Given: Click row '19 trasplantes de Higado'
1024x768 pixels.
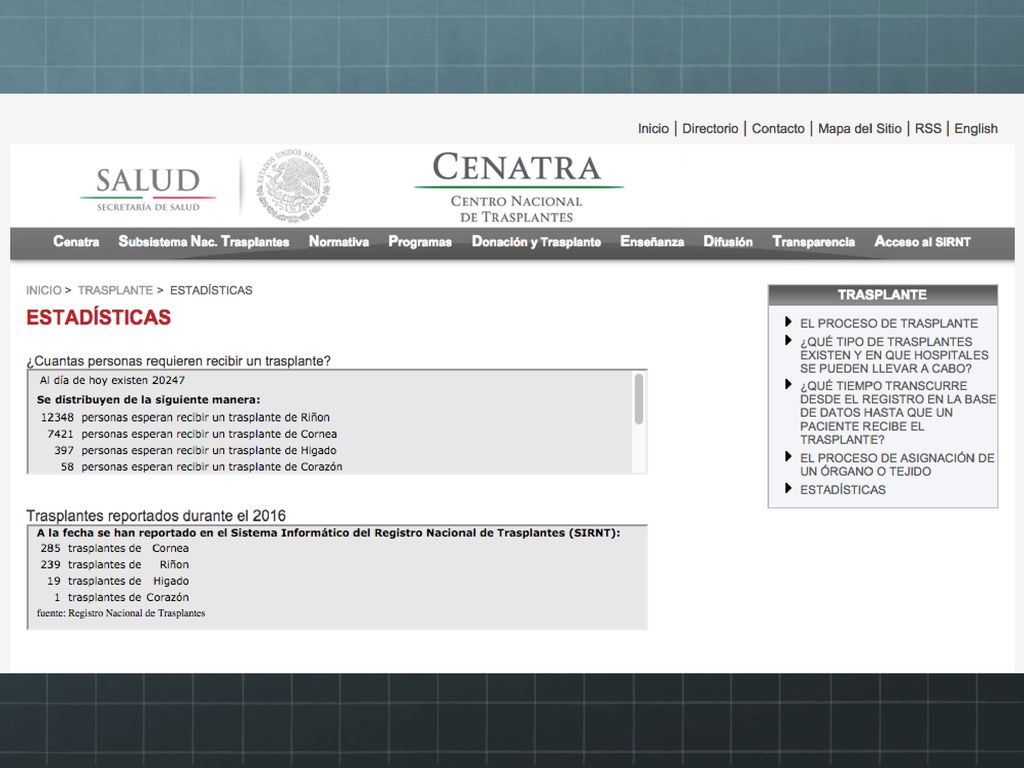Looking at the screenshot, I should pyautogui.click(x=118, y=581).
